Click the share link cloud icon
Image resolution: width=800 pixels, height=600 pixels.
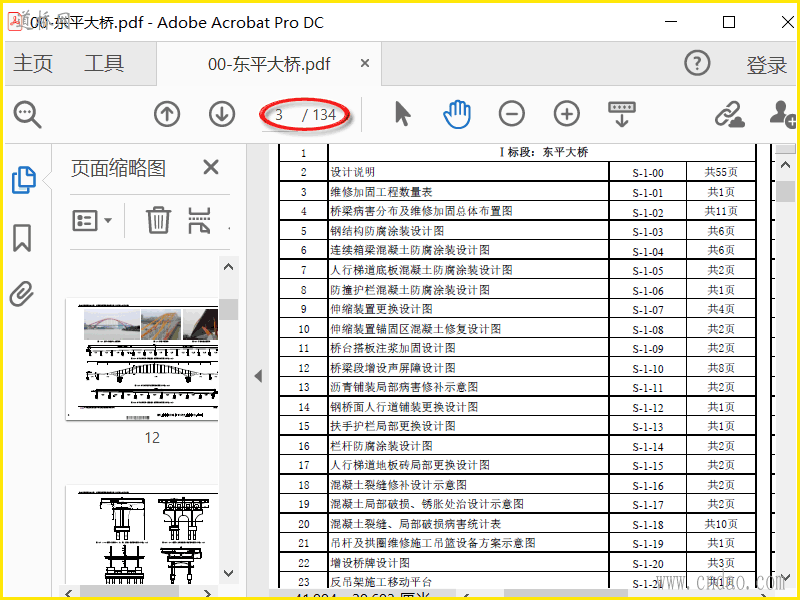pyautogui.click(x=730, y=114)
